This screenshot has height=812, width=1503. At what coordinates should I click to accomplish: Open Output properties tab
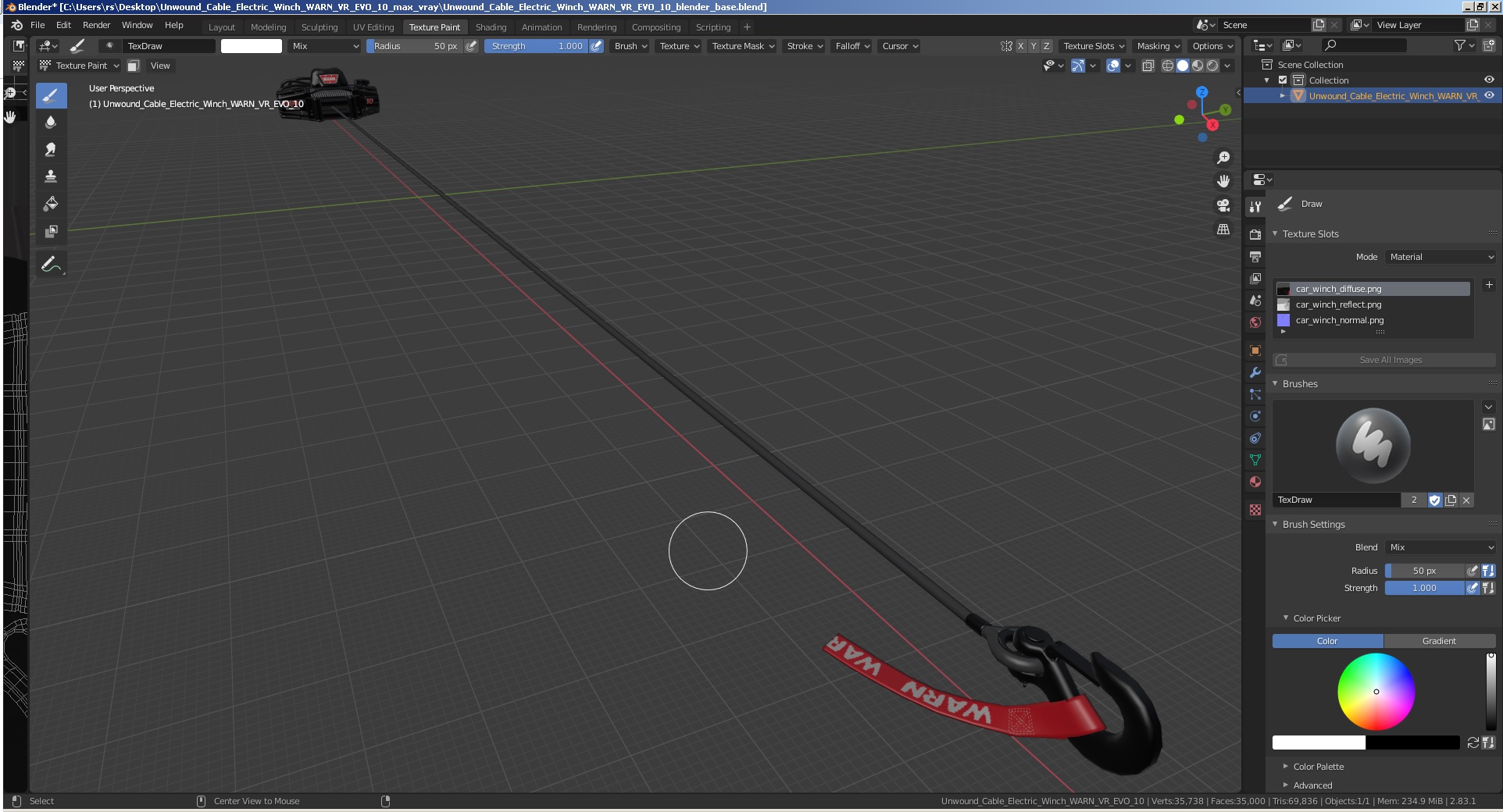click(x=1255, y=256)
